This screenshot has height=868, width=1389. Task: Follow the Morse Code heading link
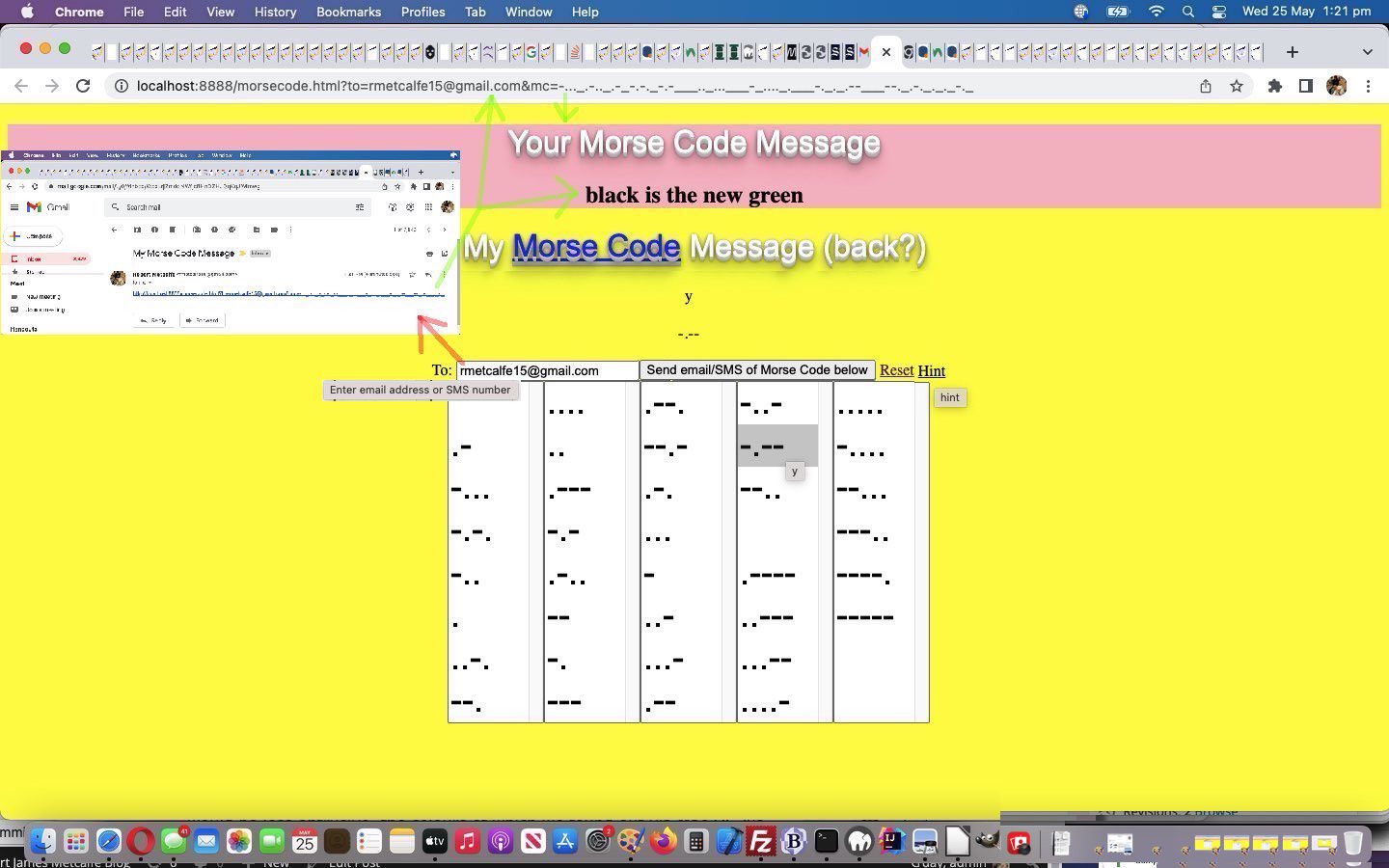click(596, 247)
